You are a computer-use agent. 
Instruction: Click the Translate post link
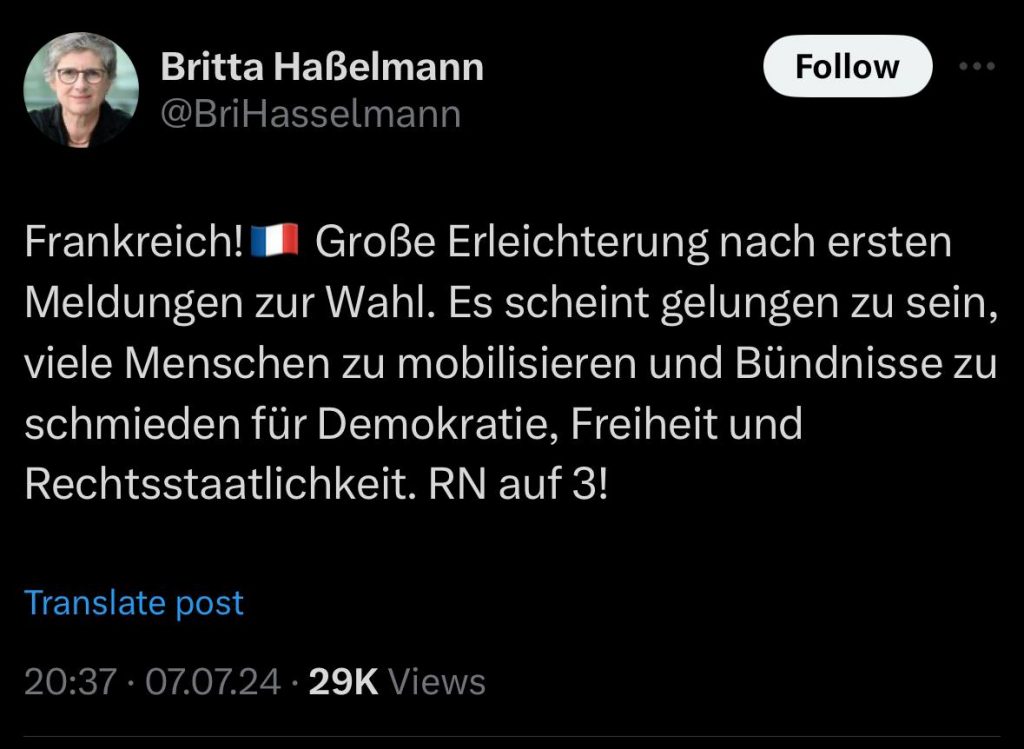[x=134, y=603]
